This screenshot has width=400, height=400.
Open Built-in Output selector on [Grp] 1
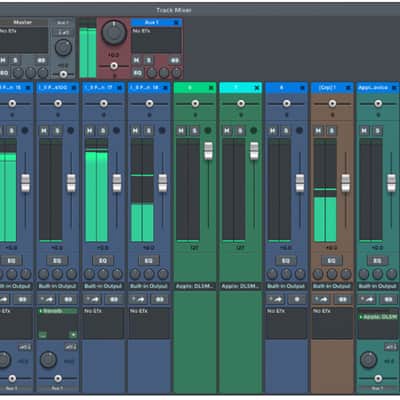pos(332,286)
